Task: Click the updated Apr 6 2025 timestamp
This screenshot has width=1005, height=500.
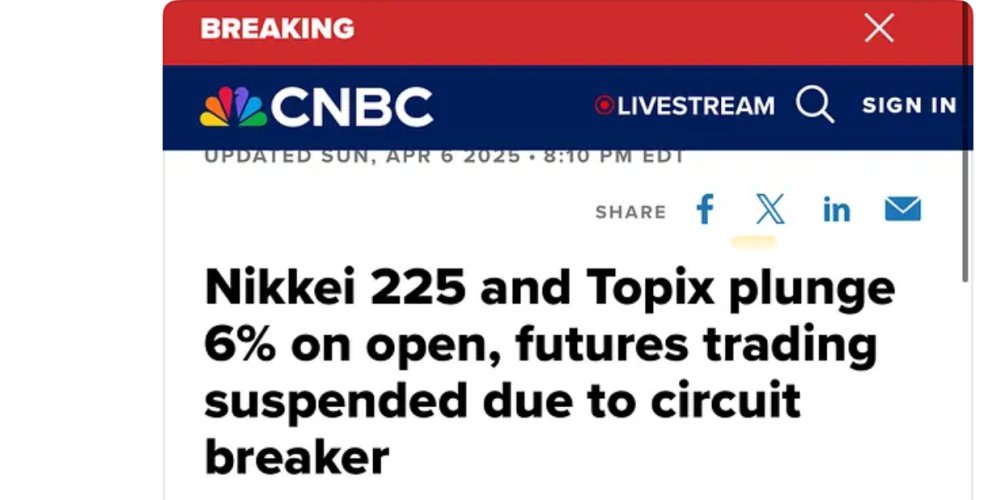Action: pos(443,156)
